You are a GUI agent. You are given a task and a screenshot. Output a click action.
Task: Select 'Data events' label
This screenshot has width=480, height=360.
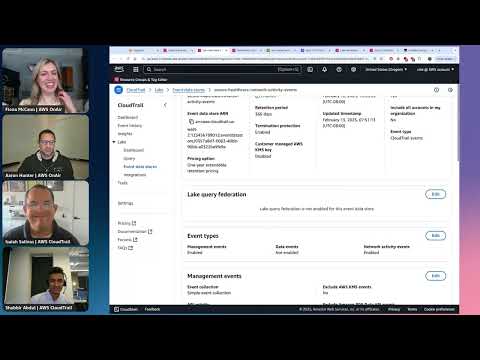point(287,247)
